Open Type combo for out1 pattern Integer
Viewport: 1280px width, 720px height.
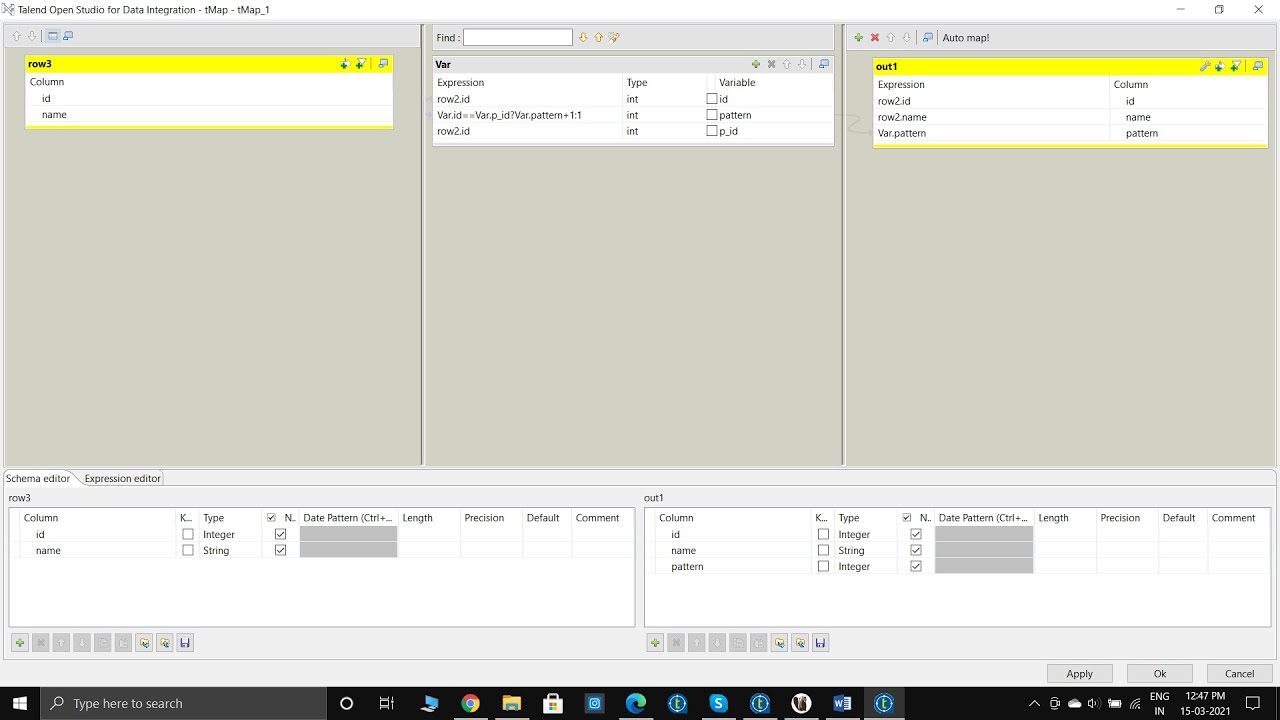866,566
